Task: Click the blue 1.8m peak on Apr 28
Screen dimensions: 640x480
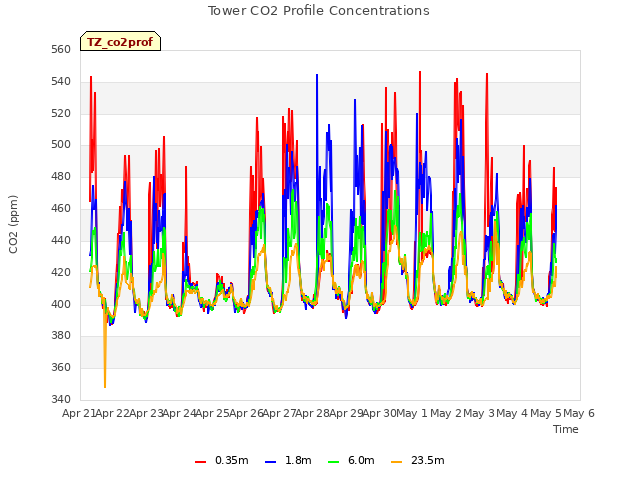Action: point(317,75)
